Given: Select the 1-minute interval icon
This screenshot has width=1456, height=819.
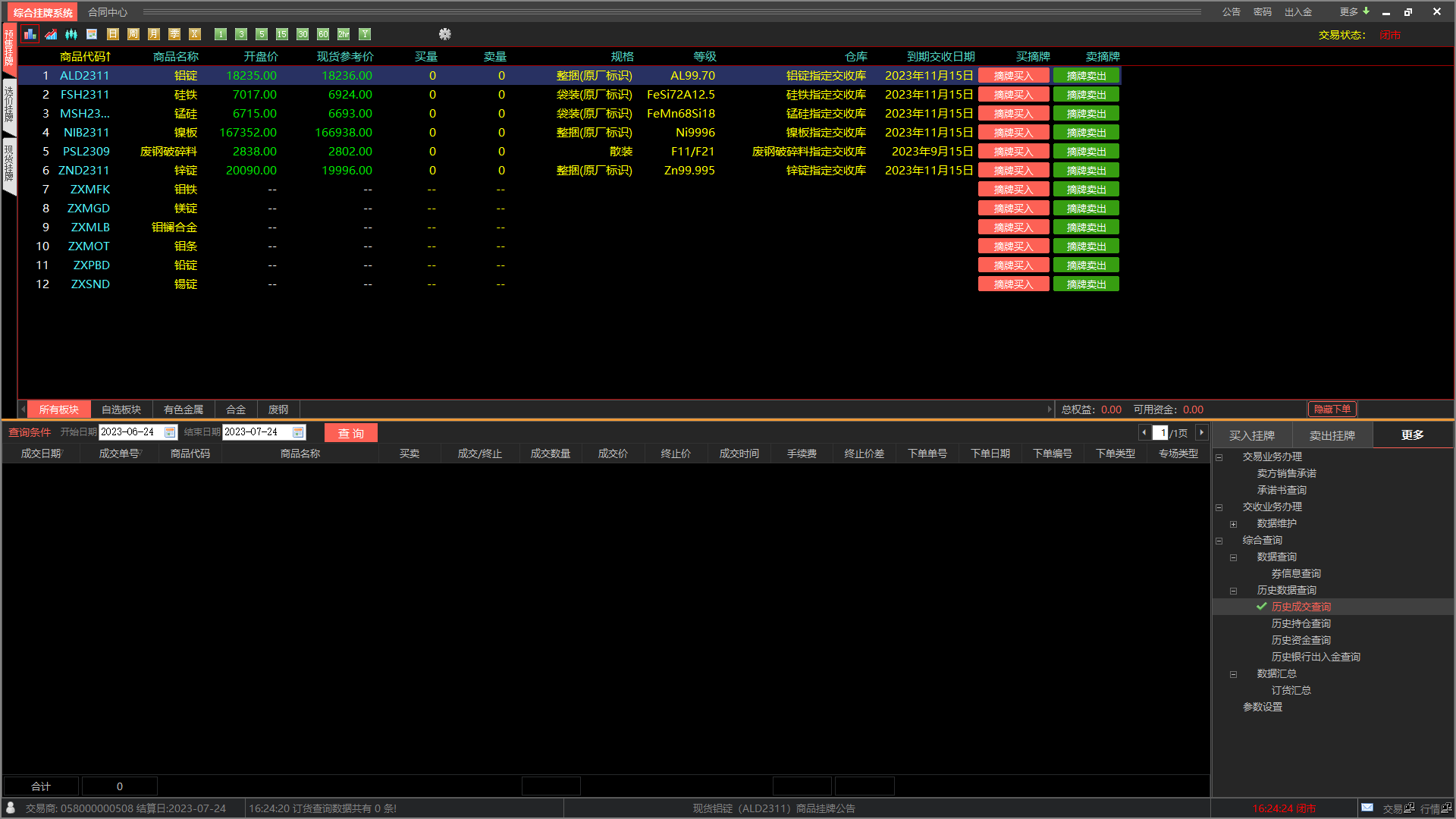Looking at the screenshot, I should point(221,34).
